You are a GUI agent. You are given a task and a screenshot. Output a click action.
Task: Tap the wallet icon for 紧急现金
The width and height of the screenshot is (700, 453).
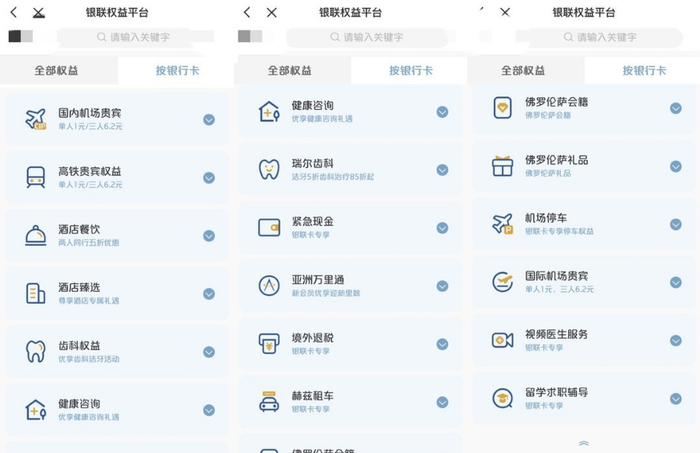(269, 228)
